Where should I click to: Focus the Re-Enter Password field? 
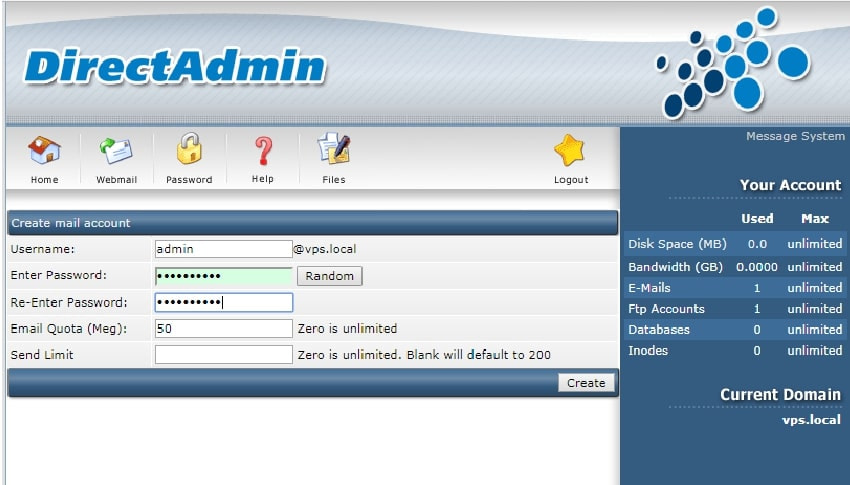pyautogui.click(x=223, y=302)
